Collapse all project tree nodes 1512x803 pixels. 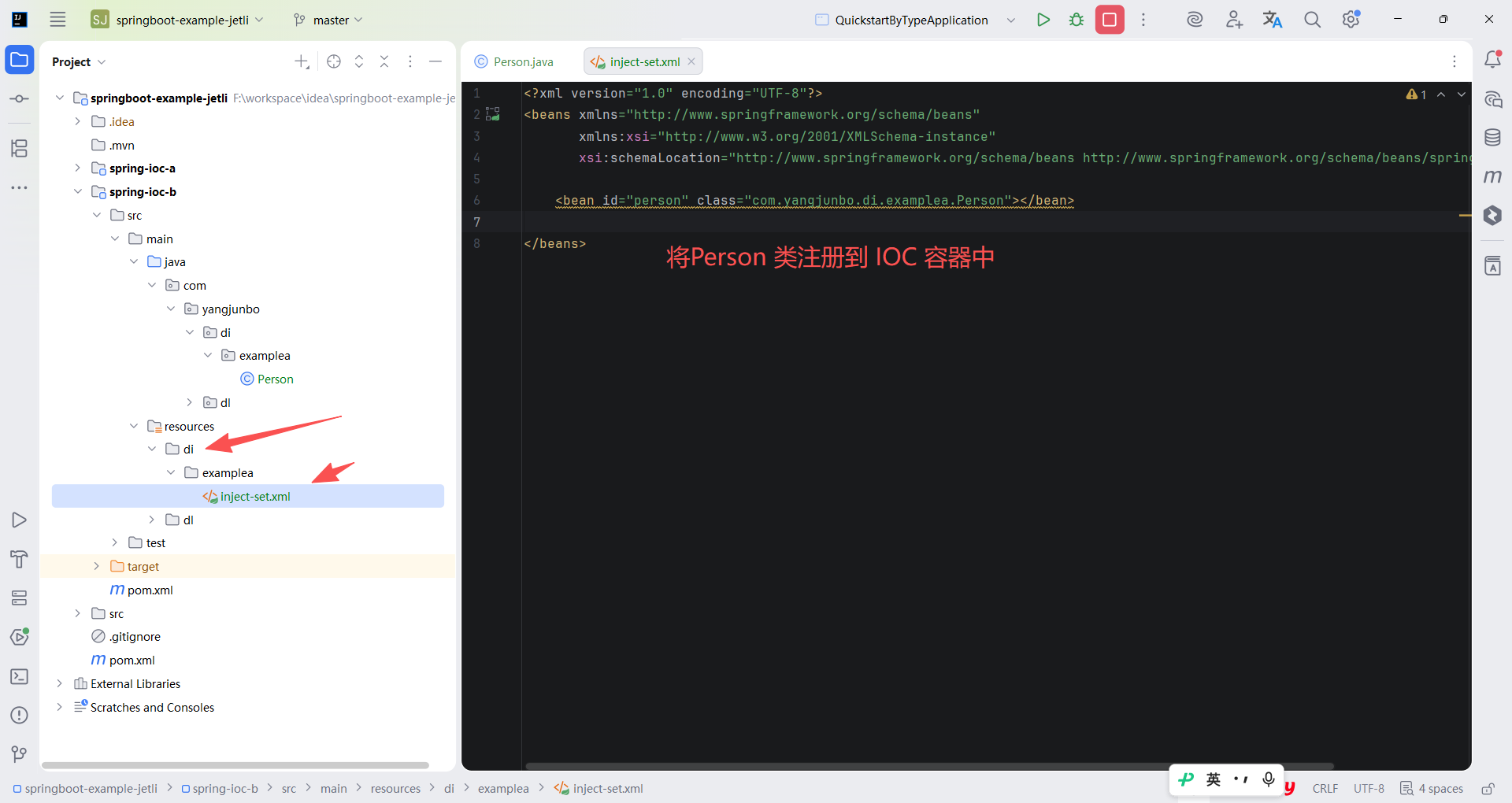tap(384, 61)
